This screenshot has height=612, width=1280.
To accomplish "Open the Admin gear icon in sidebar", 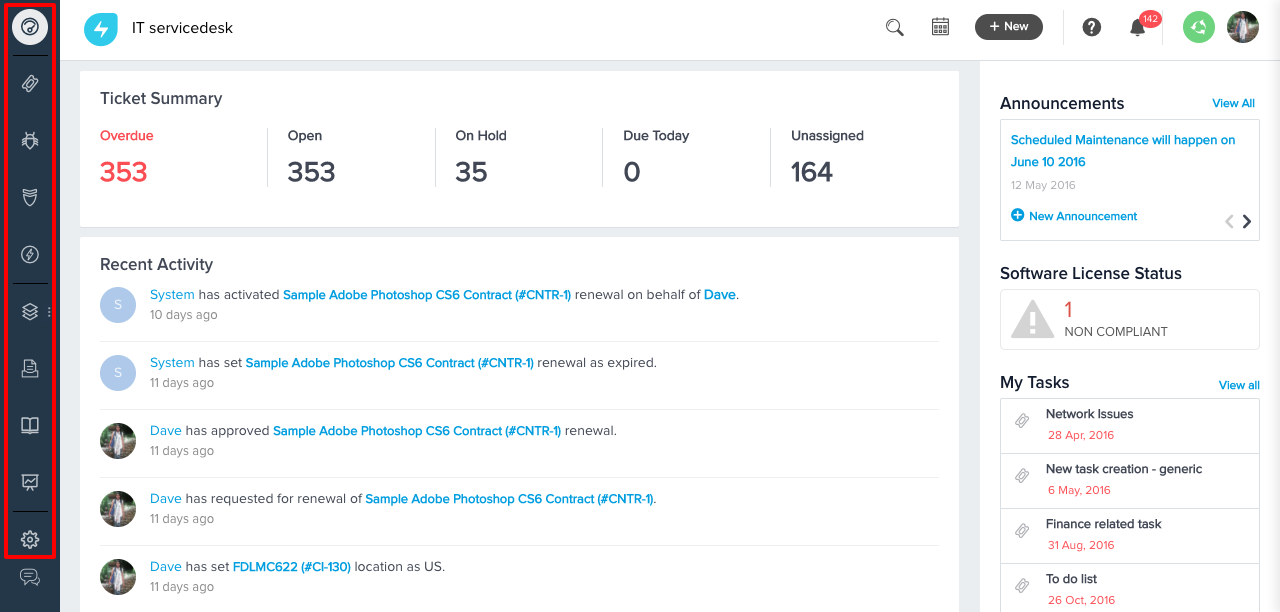I will point(30,540).
